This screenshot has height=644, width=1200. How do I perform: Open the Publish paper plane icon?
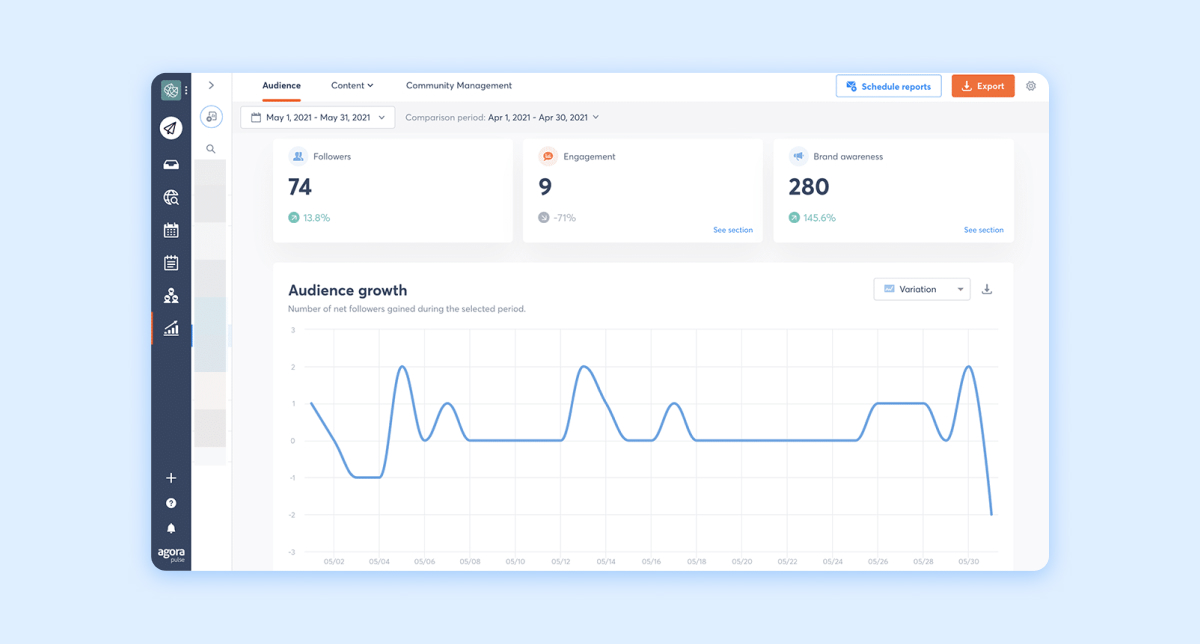click(x=171, y=128)
